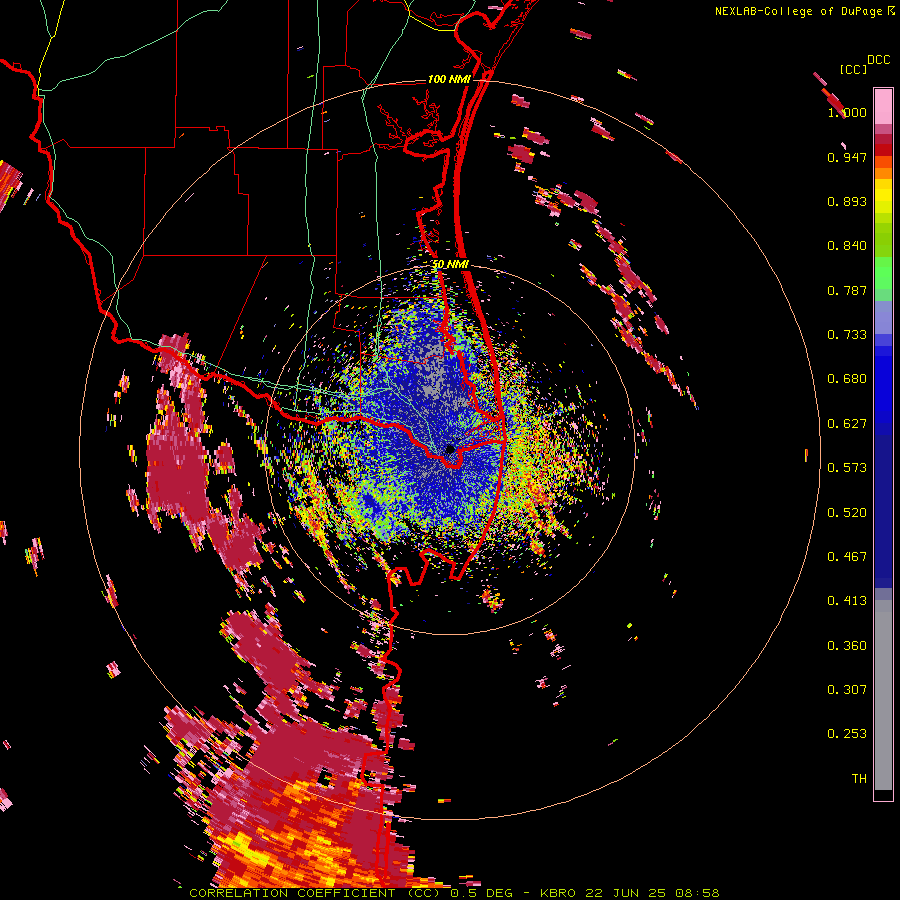Select the 0.253 color scale value
900x900 pixels.
847,734
